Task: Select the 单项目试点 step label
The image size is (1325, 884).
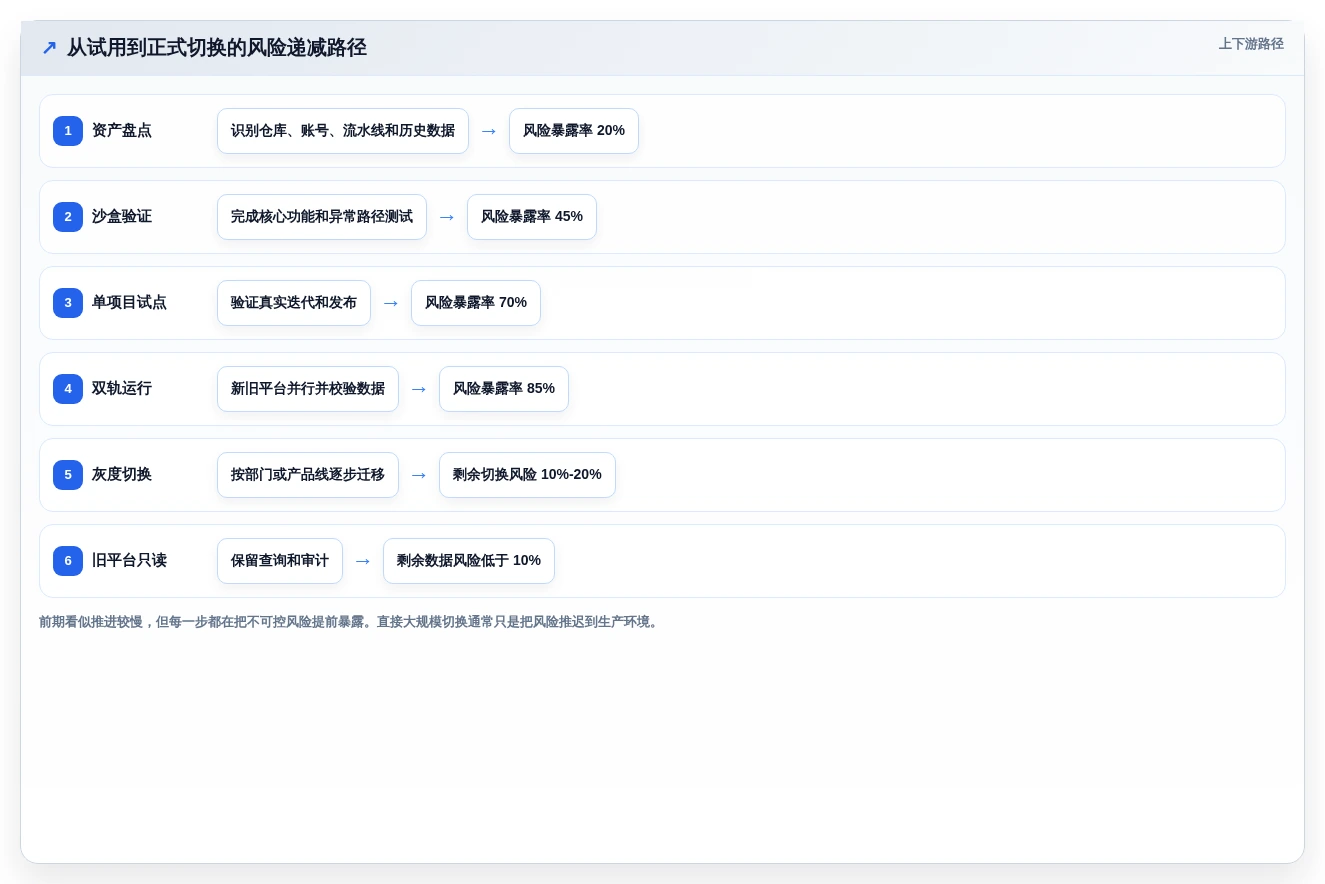Action: click(x=129, y=303)
